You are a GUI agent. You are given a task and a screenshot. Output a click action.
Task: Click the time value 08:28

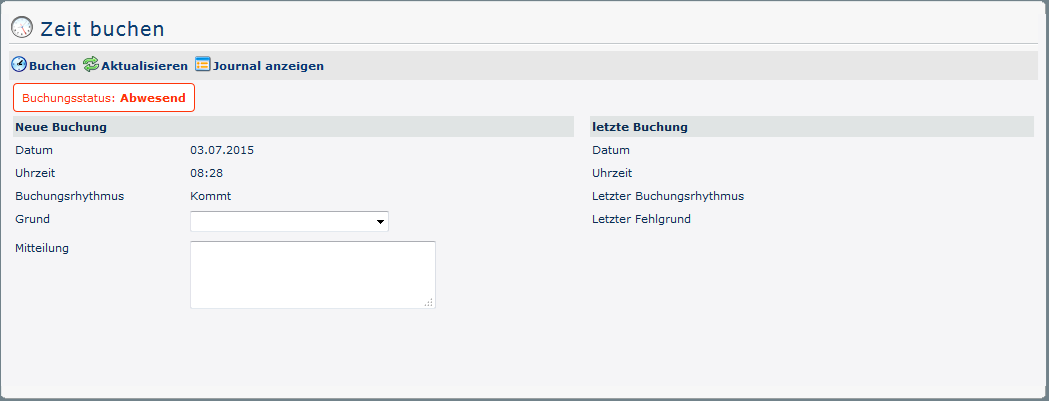[x=206, y=173]
